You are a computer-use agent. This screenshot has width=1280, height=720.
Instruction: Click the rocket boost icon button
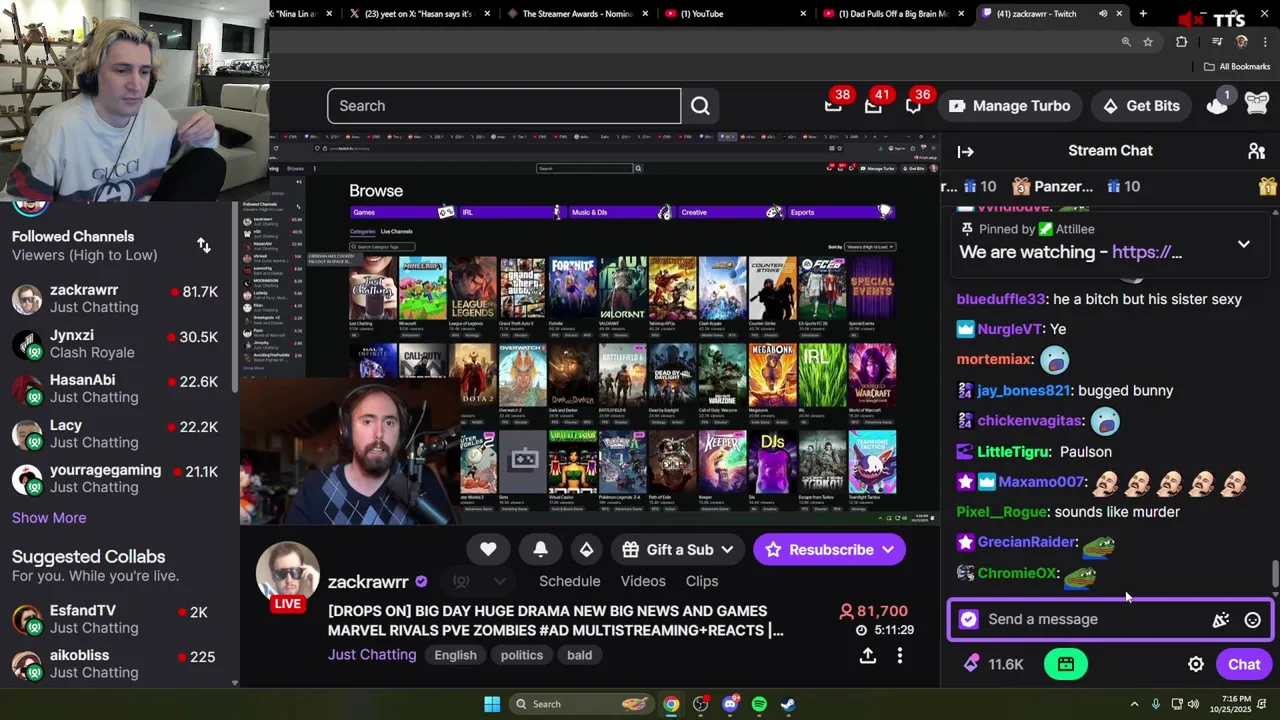pyautogui.click(x=586, y=549)
